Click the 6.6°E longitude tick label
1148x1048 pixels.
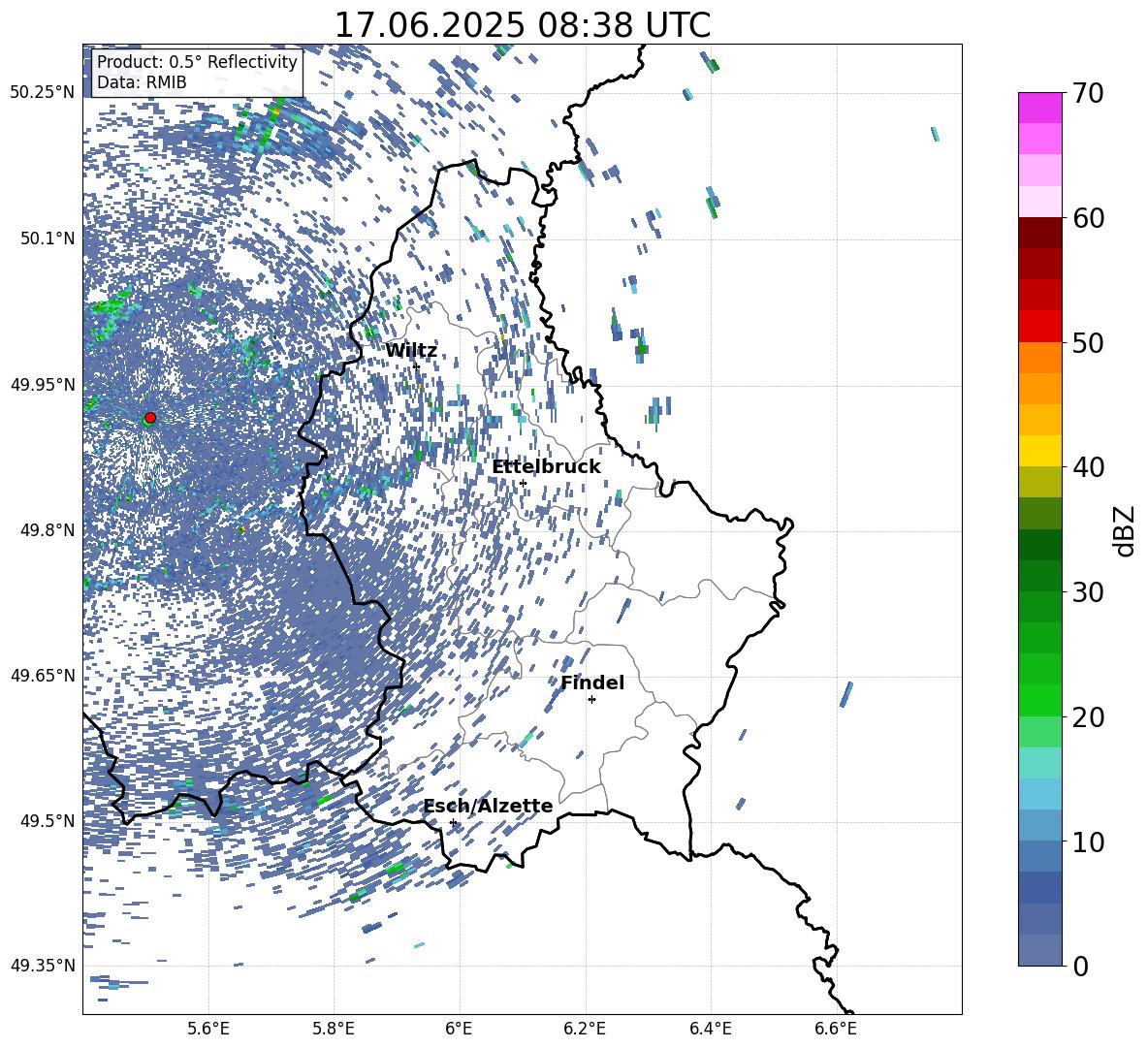[x=836, y=1029]
